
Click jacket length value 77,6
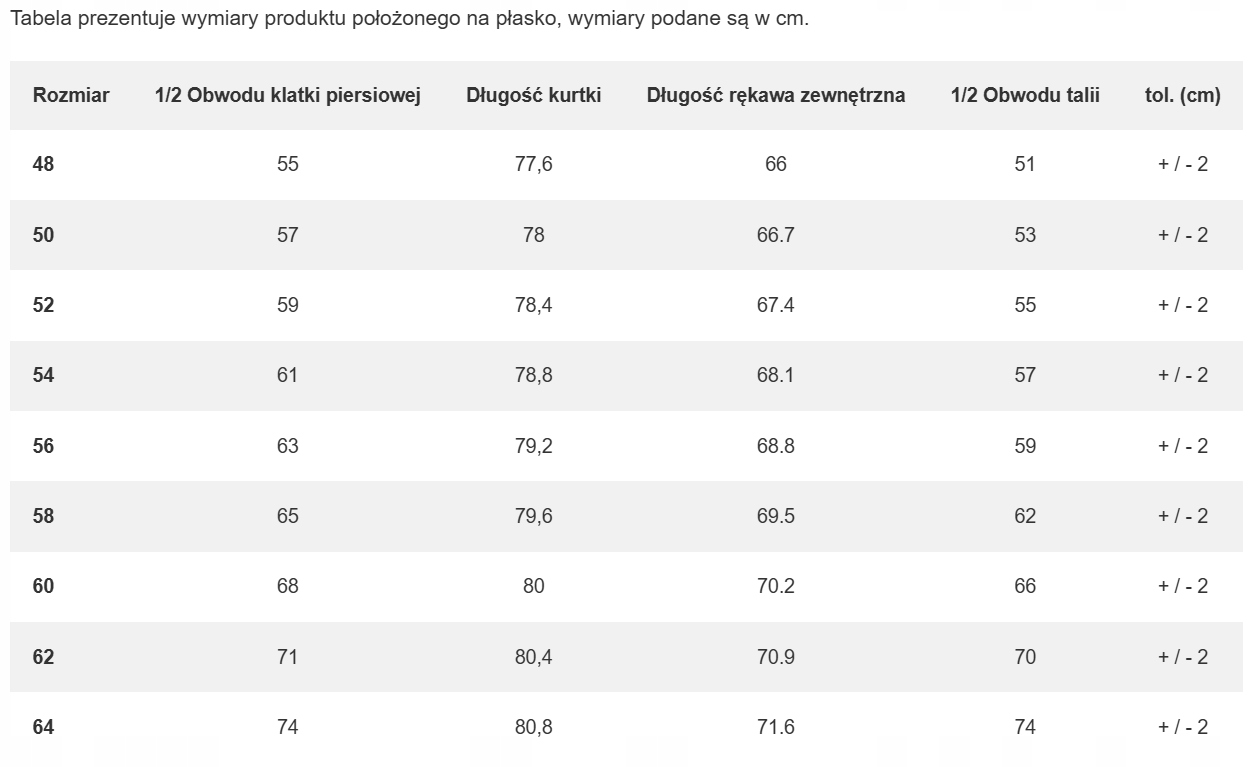coord(533,164)
